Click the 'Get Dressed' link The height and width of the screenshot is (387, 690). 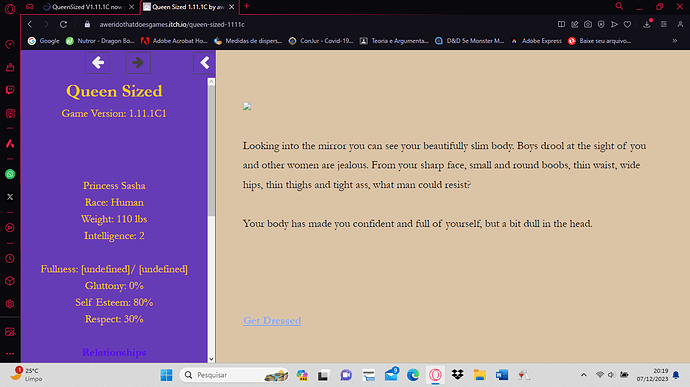[x=272, y=321]
